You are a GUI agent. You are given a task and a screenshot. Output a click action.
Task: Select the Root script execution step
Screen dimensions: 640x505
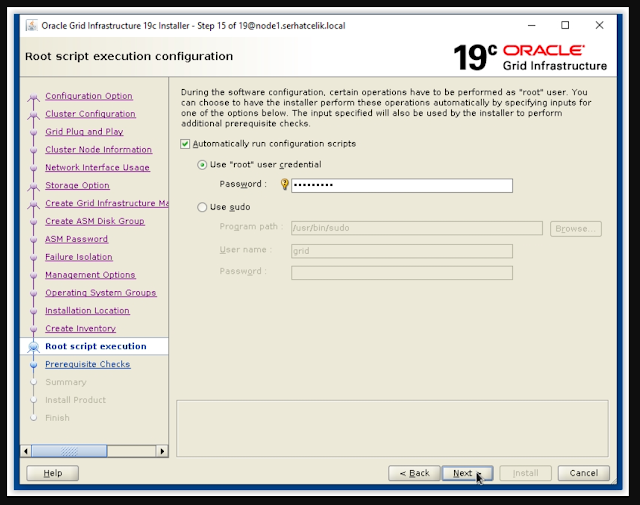96,346
